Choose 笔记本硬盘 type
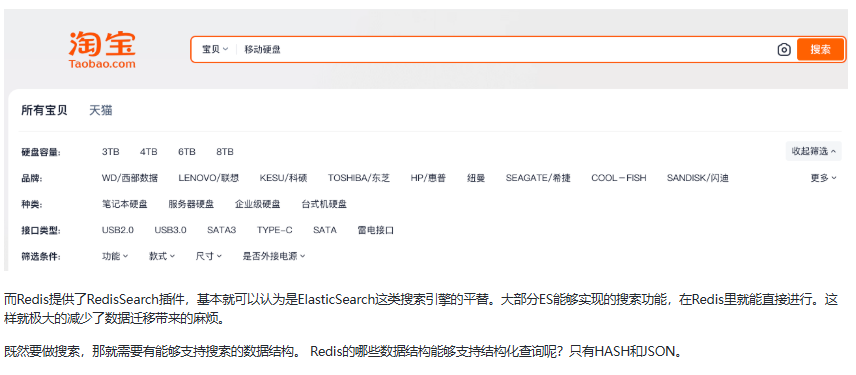This screenshot has height=375, width=856. 124,204
